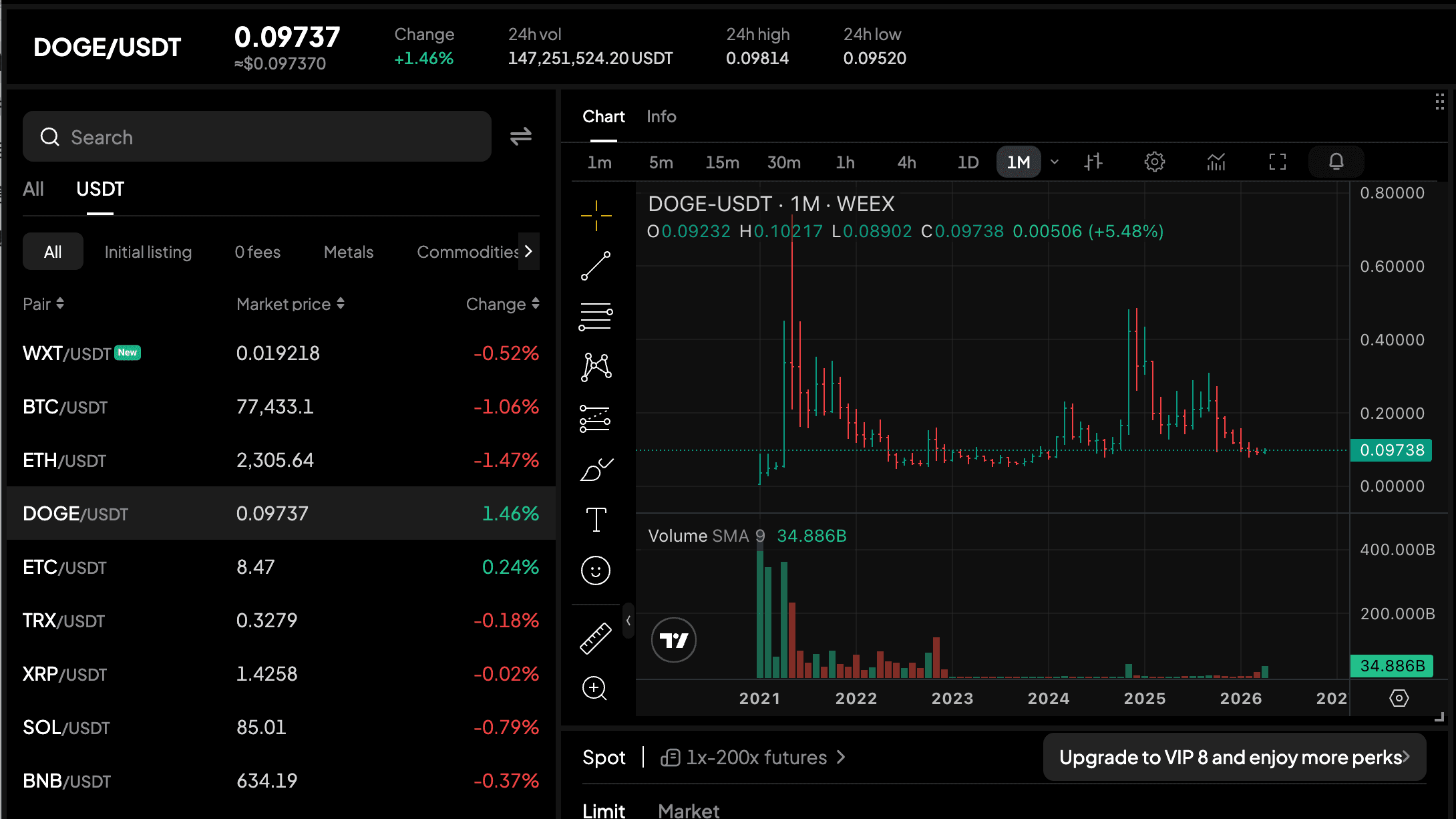The height and width of the screenshot is (819, 1456).
Task: Change candlestick chart type icon
Action: coord(1093,162)
